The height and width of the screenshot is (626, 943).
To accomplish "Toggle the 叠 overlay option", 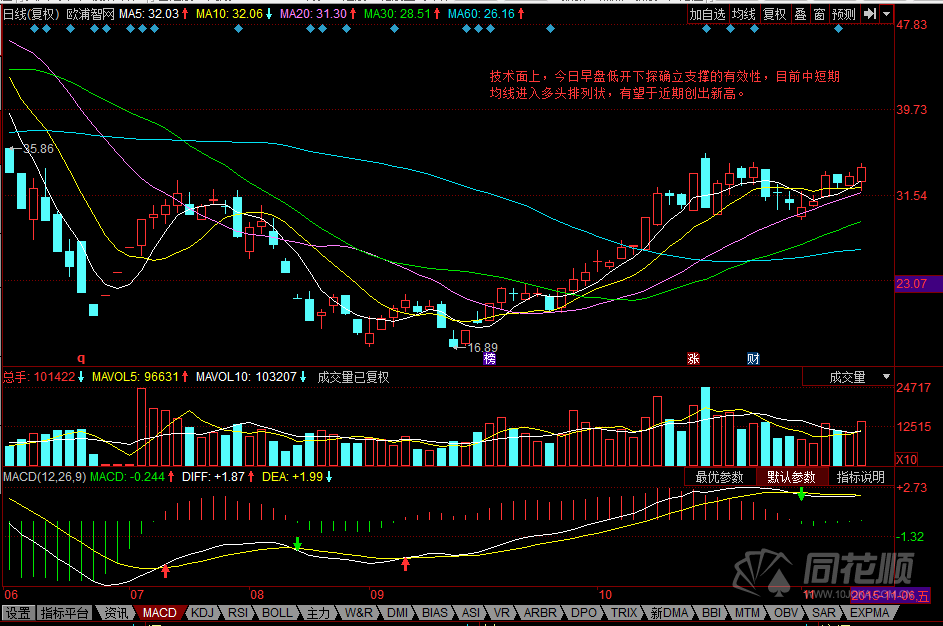I will pos(800,14).
